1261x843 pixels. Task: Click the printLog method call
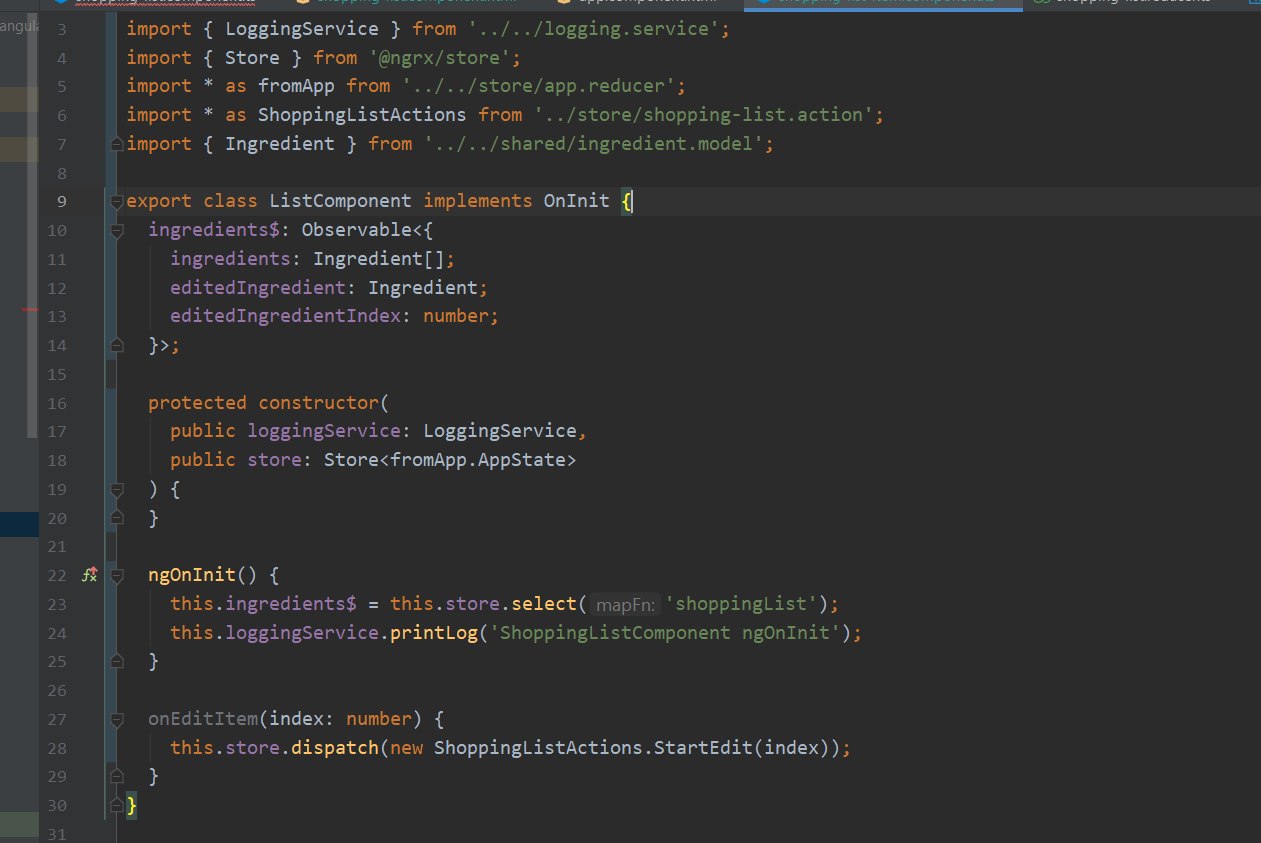pos(433,633)
